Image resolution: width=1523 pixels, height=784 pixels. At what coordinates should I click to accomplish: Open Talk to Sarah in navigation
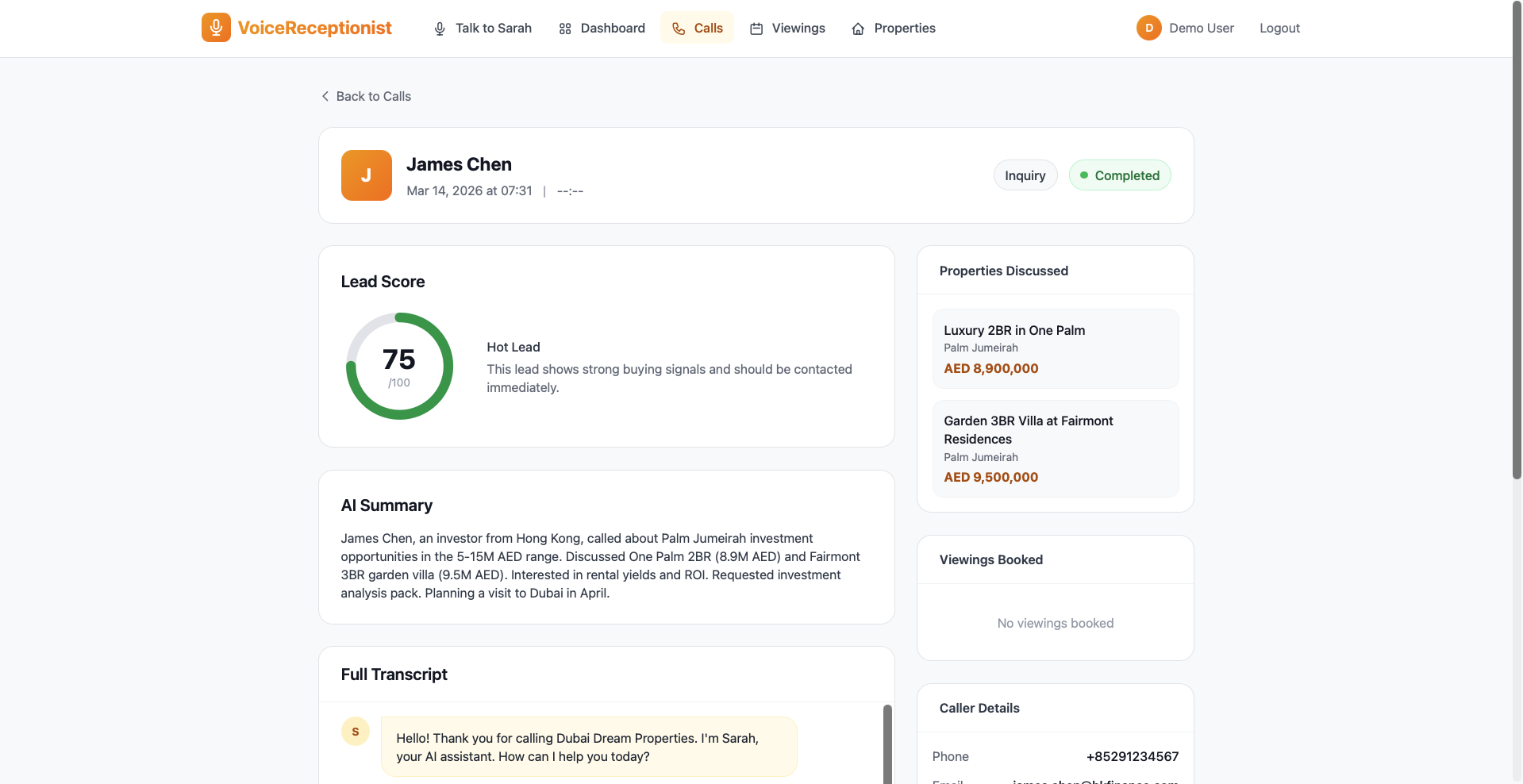[493, 29]
